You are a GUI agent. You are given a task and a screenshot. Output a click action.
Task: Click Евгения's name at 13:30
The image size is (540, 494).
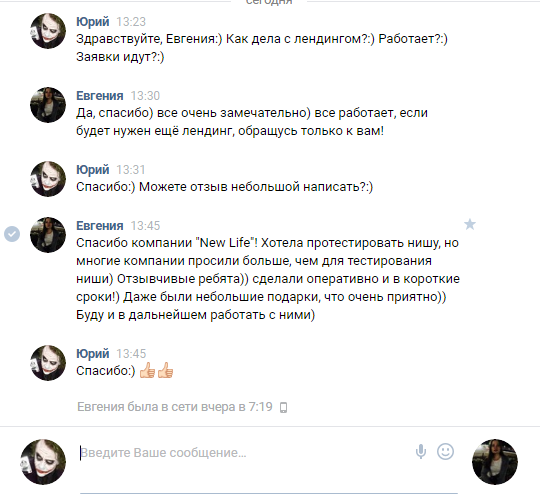tap(100, 96)
